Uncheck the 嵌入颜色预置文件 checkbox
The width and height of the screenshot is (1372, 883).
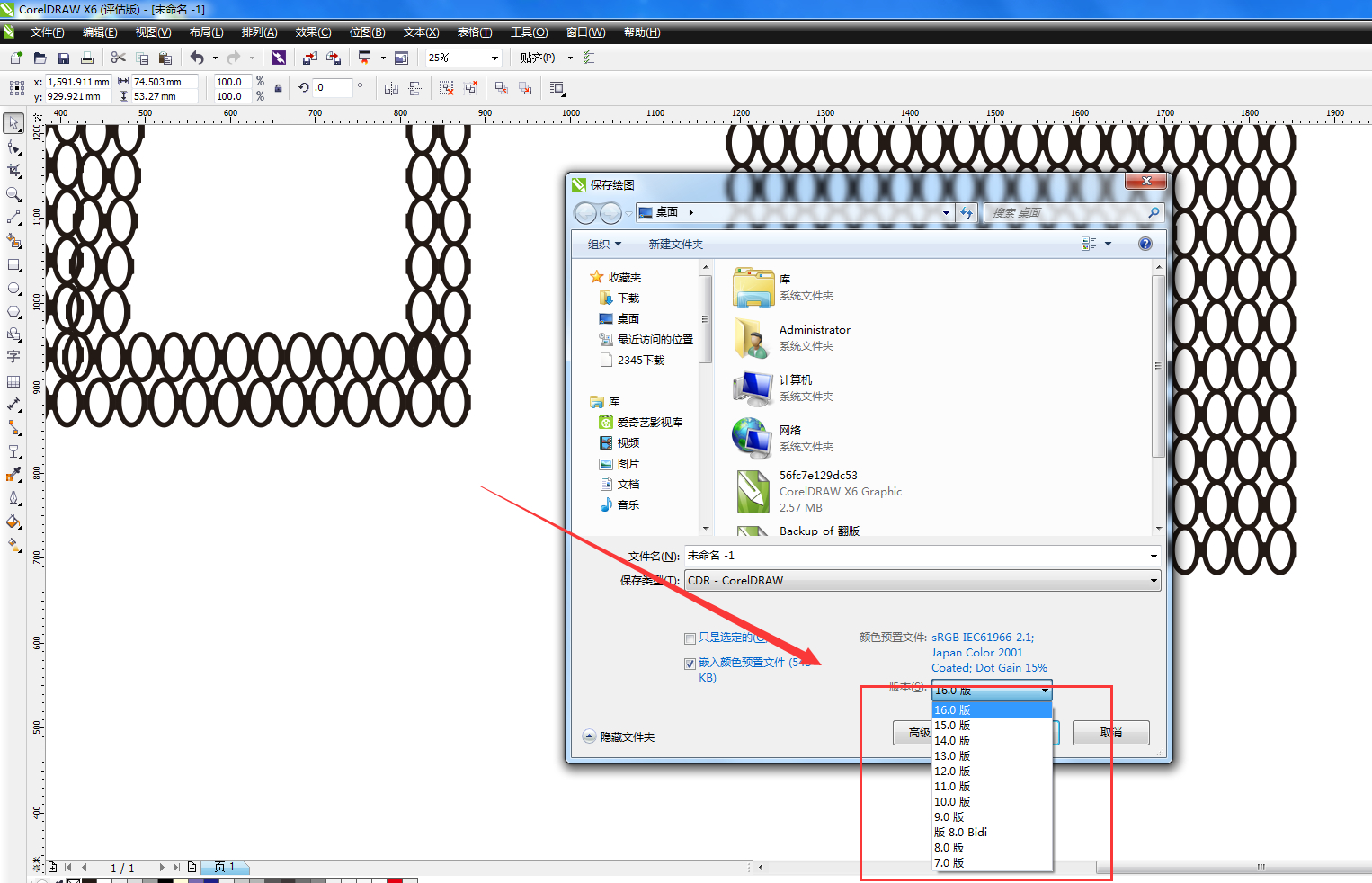(x=690, y=664)
